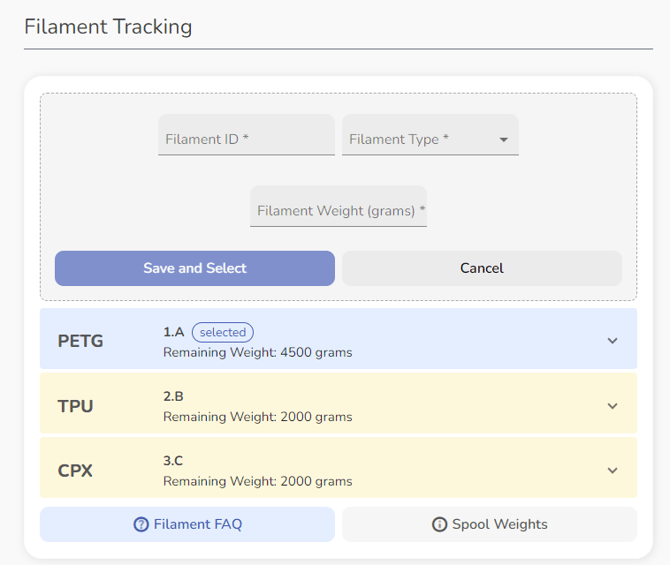The width and height of the screenshot is (670, 565).
Task: Click 3.C Remaining Weight 2000 grams text
Action: click(257, 481)
